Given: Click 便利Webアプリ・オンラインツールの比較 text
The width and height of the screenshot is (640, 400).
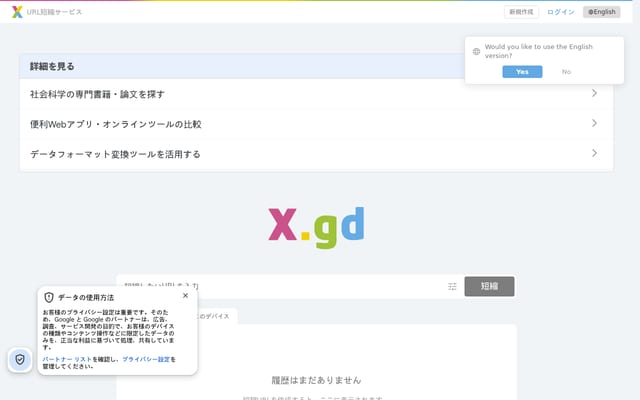Looking at the screenshot, I should coord(116,124).
